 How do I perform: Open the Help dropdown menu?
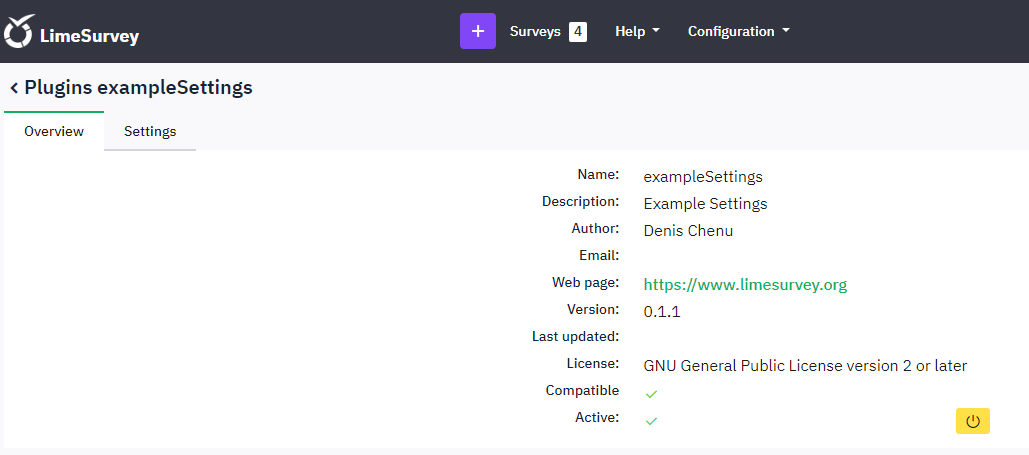(636, 31)
